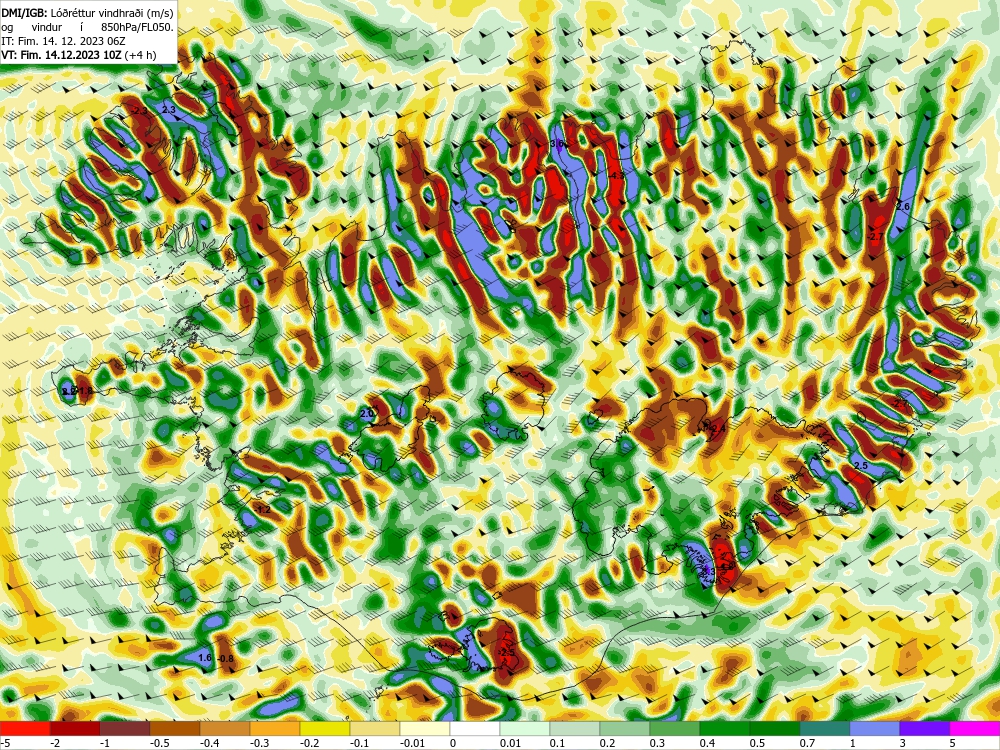Click the 'DMI/IGB: Lóðréttur vindhraði (m/s)' title line
Viewport: 1000px width, 750px height.
pyautogui.click(x=87, y=13)
